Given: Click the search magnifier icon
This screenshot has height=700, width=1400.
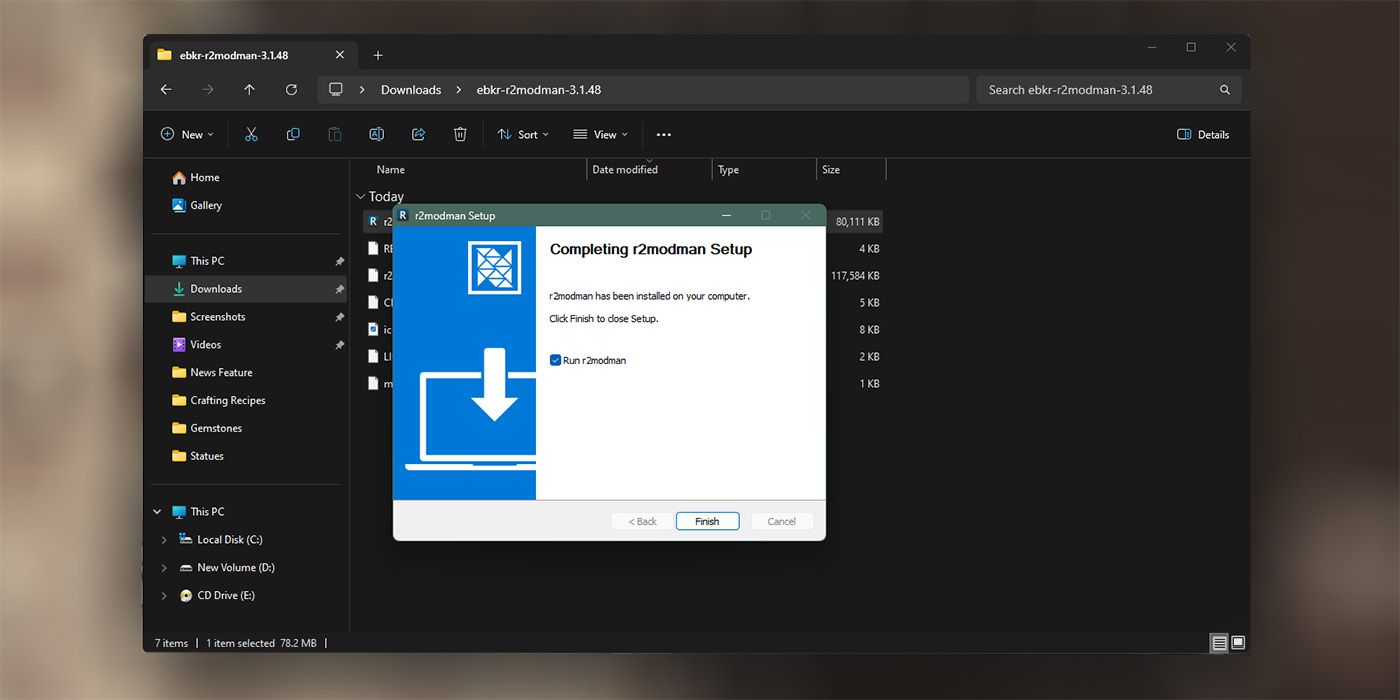Looking at the screenshot, I should tap(1225, 90).
